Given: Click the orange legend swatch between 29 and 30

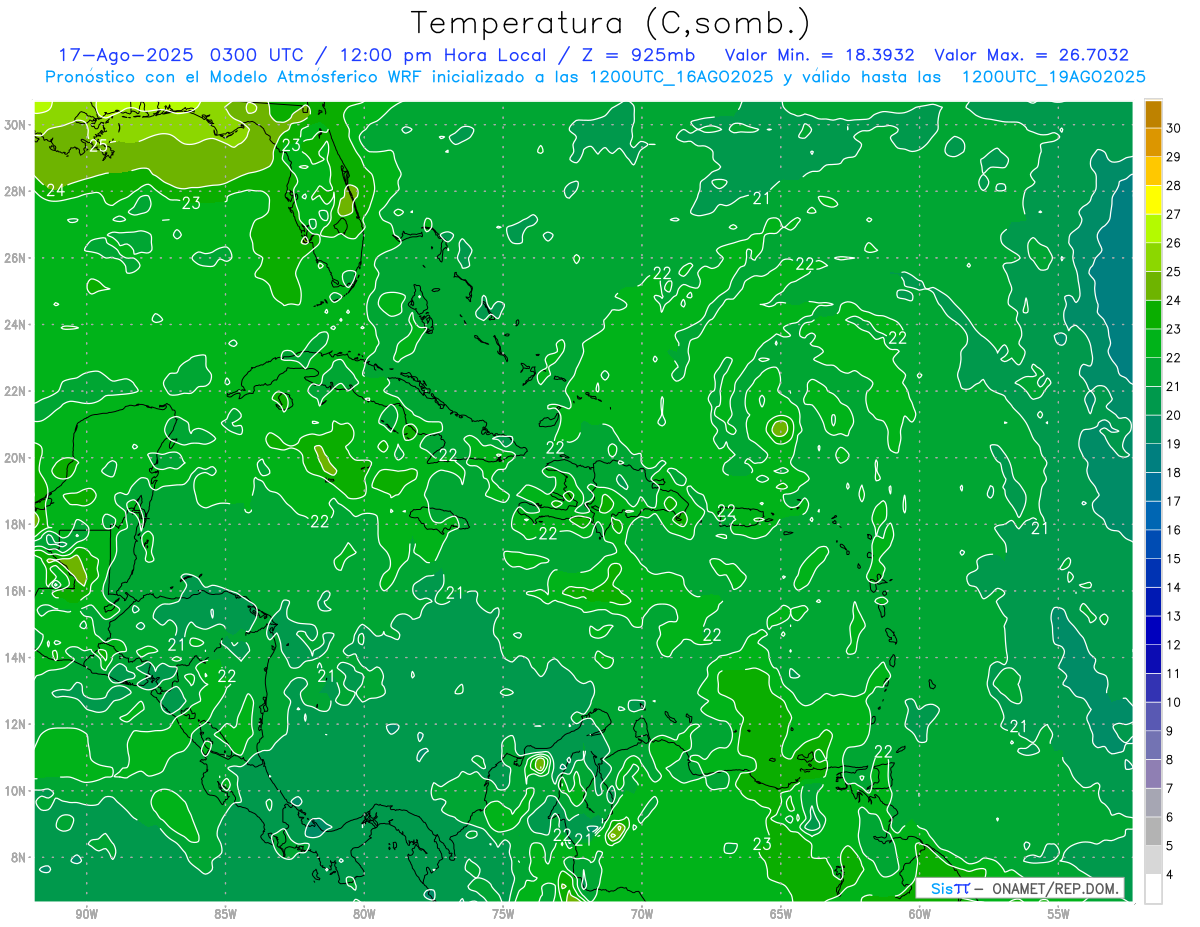Looking at the screenshot, I should pos(1153,143).
